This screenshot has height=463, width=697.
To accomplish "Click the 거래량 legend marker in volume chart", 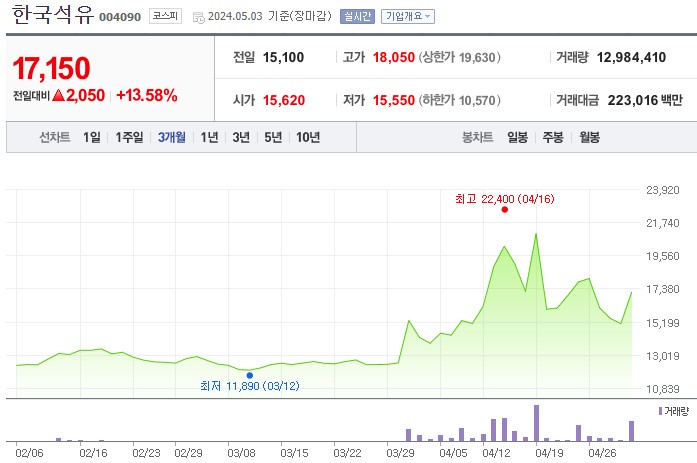I will click(x=661, y=411).
